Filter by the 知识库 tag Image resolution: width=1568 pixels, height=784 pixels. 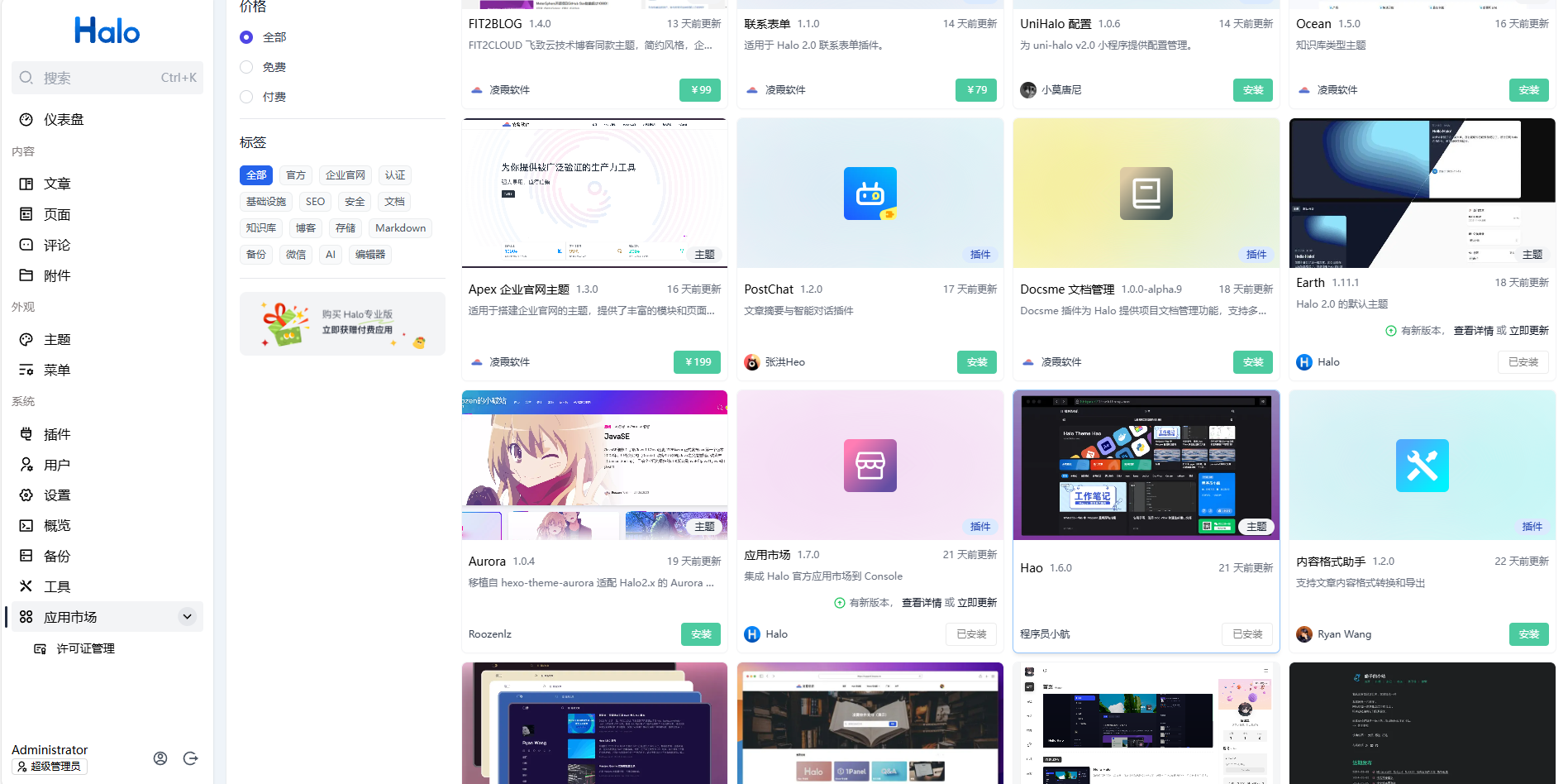(261, 228)
